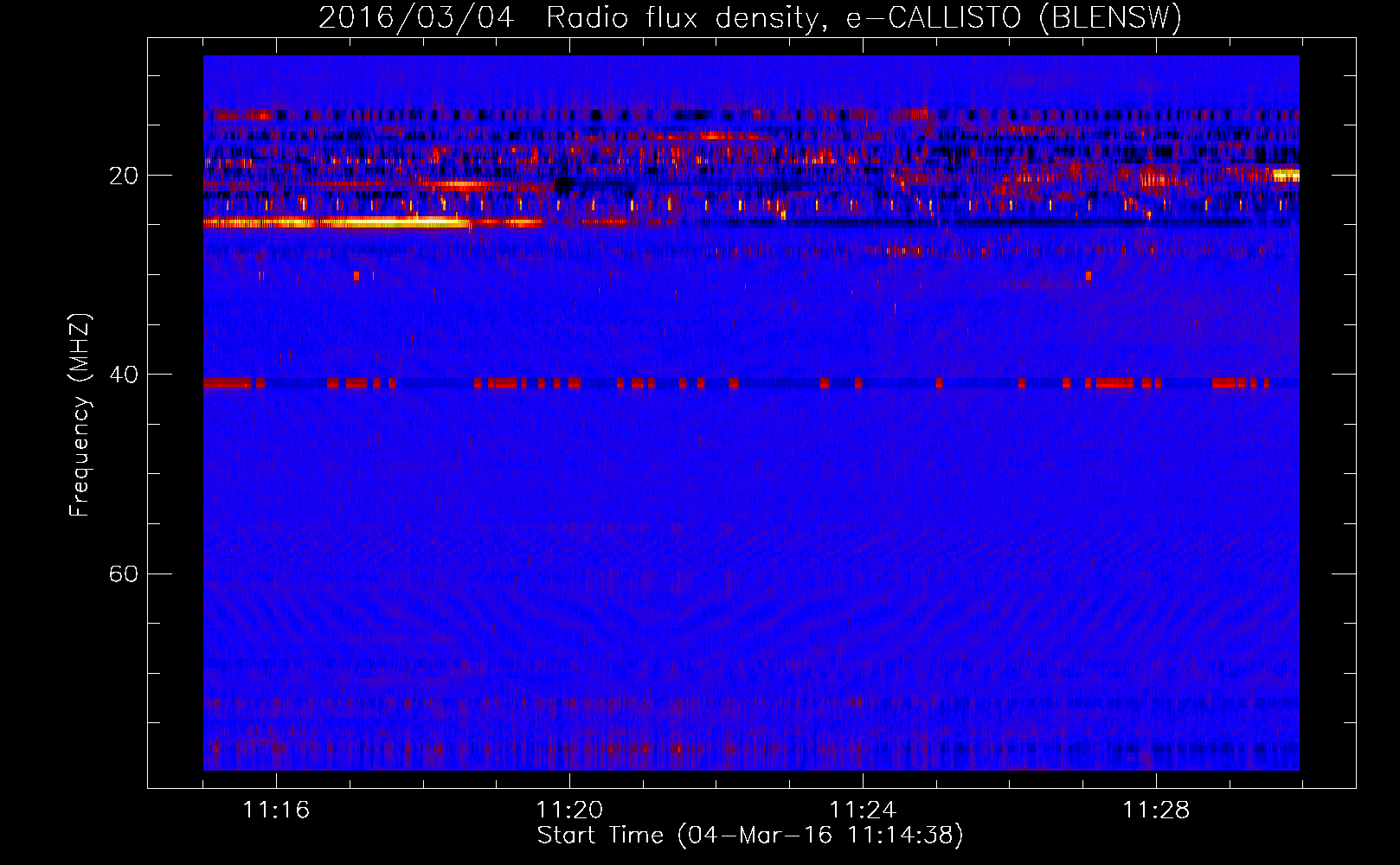
Task: Click the 11:20 time tick label
Action: coord(569,810)
